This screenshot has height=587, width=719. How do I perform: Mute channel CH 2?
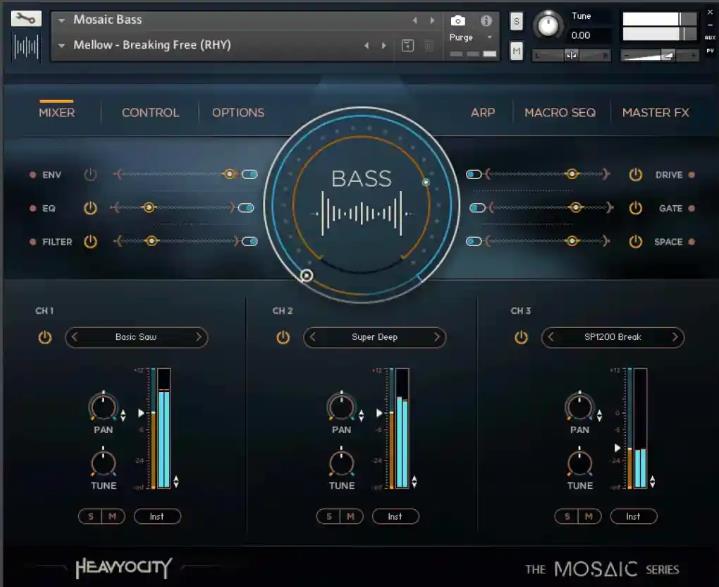(351, 516)
